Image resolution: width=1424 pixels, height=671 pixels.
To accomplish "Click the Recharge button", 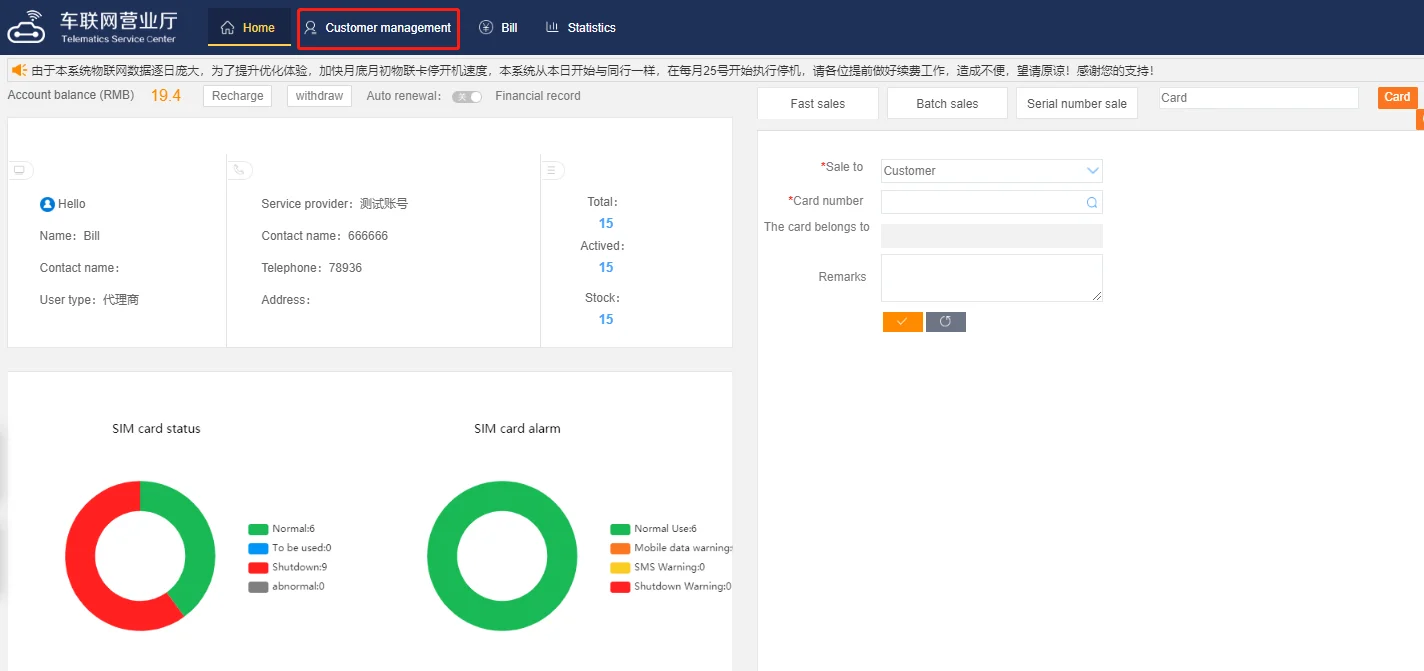I will (237, 96).
